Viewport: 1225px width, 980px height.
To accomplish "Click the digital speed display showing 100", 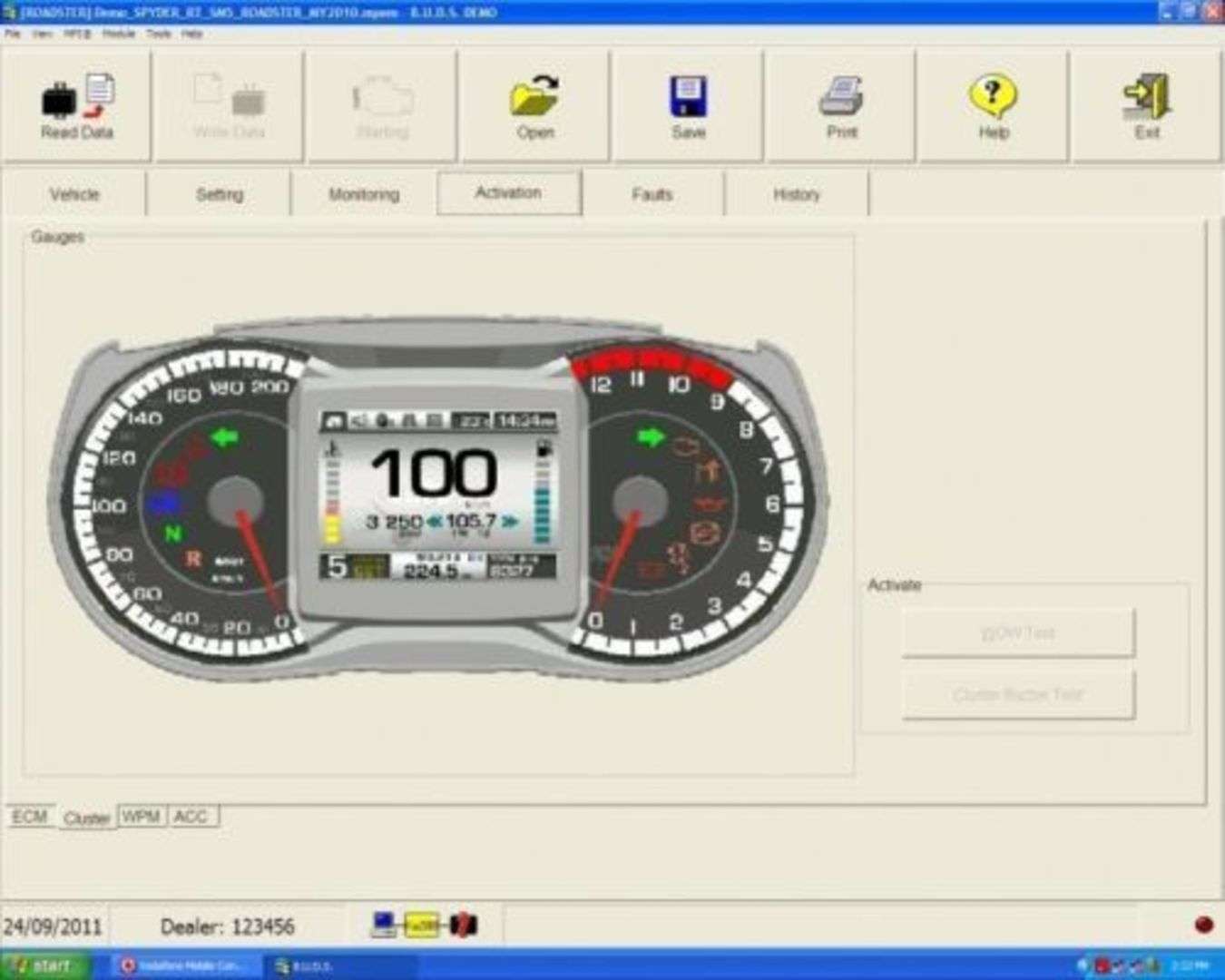I will tap(434, 474).
